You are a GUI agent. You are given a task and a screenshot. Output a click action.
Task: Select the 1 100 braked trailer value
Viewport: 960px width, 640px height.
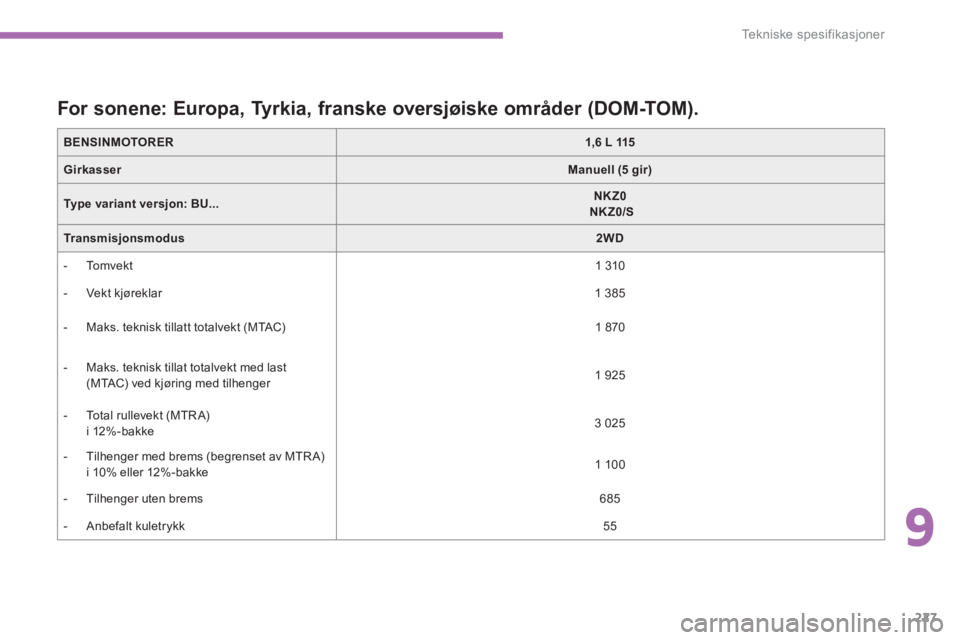tap(610, 464)
